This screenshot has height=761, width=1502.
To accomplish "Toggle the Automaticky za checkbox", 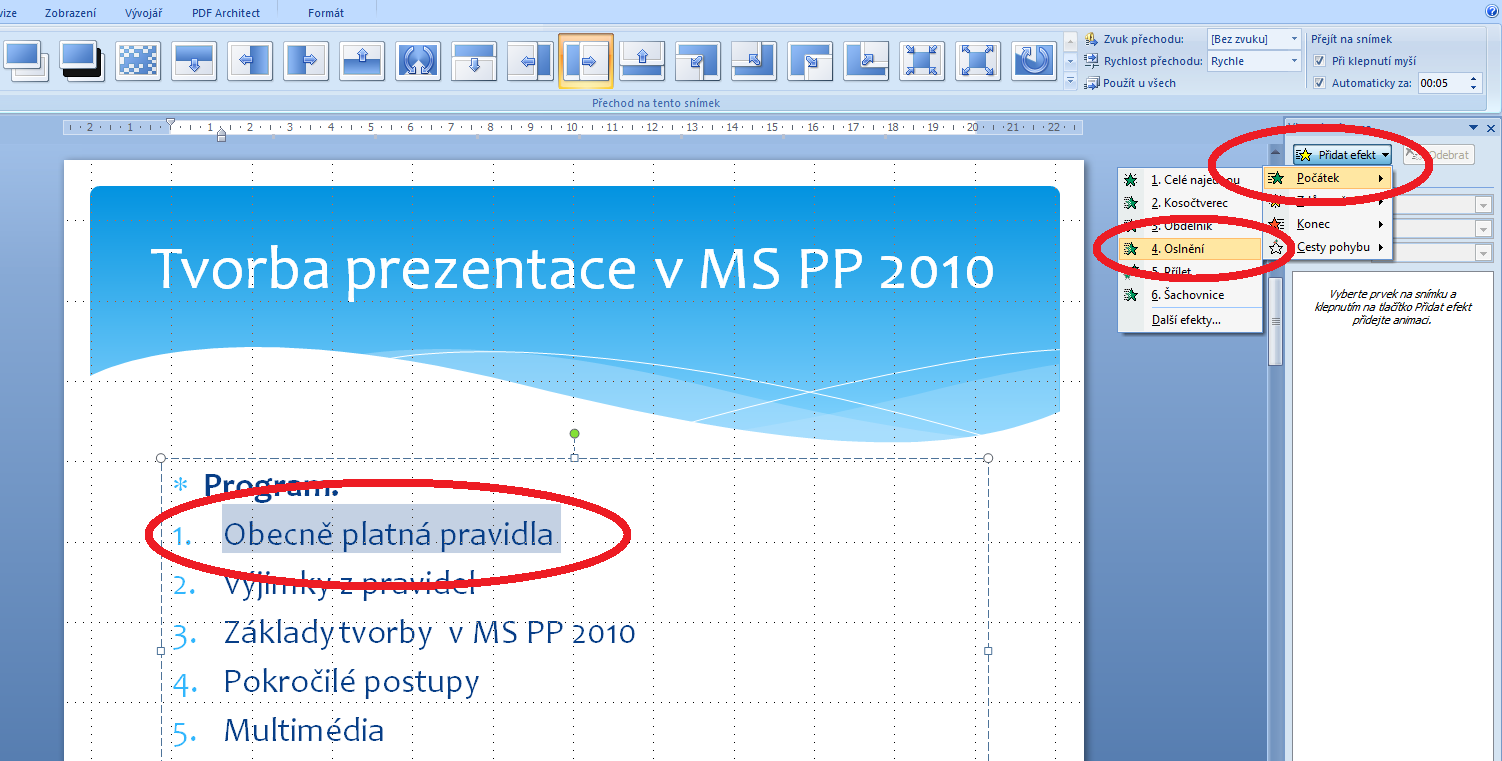I will (x=1320, y=83).
